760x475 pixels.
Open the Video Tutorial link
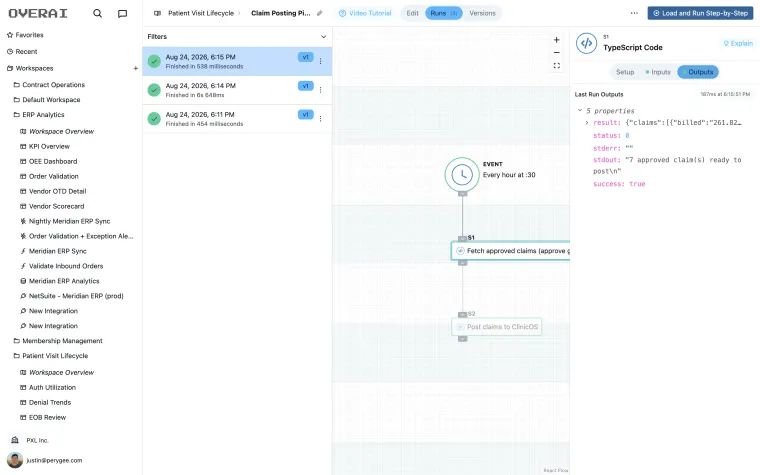point(365,13)
